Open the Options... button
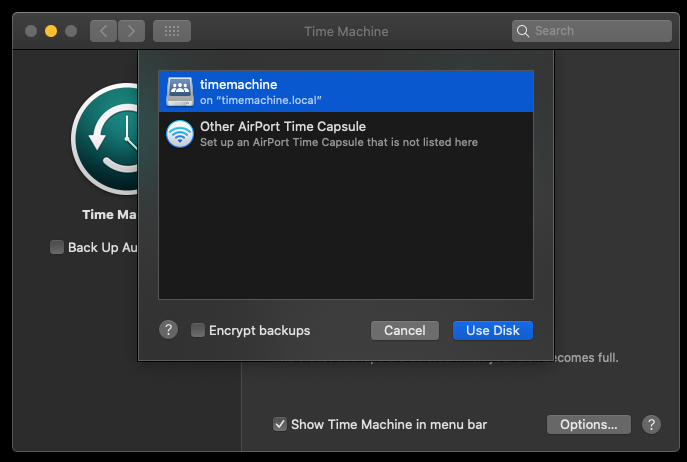The height and width of the screenshot is (462, 687). point(589,424)
